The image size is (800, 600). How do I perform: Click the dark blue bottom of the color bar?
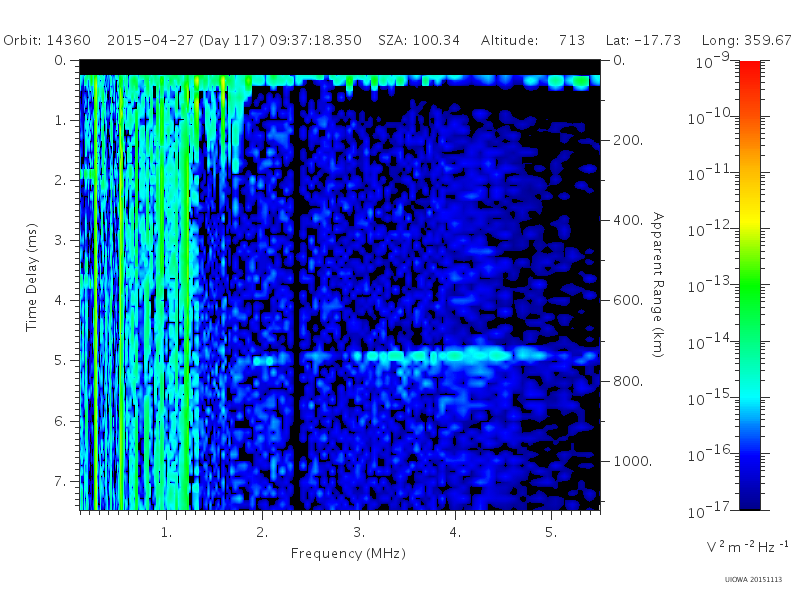(x=749, y=500)
